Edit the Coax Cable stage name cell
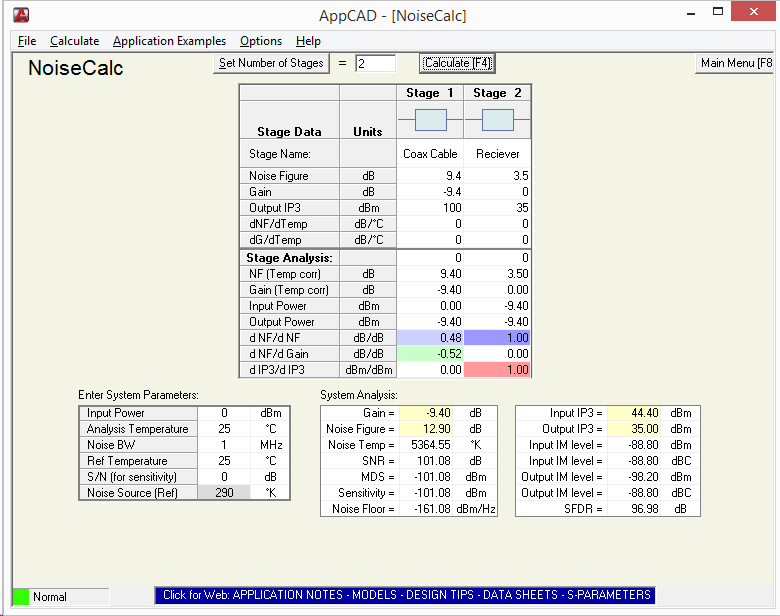 pyautogui.click(x=430, y=154)
